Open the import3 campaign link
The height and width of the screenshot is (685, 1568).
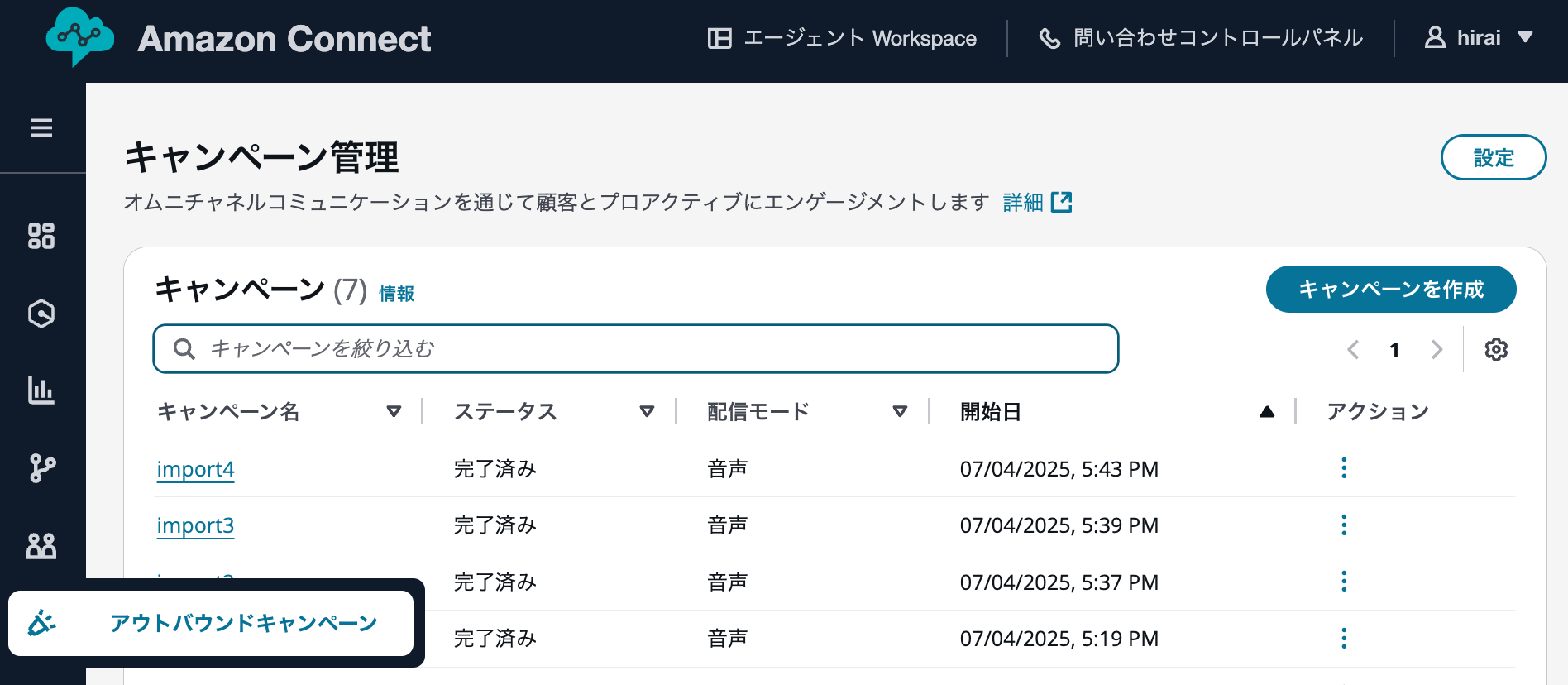point(195,525)
